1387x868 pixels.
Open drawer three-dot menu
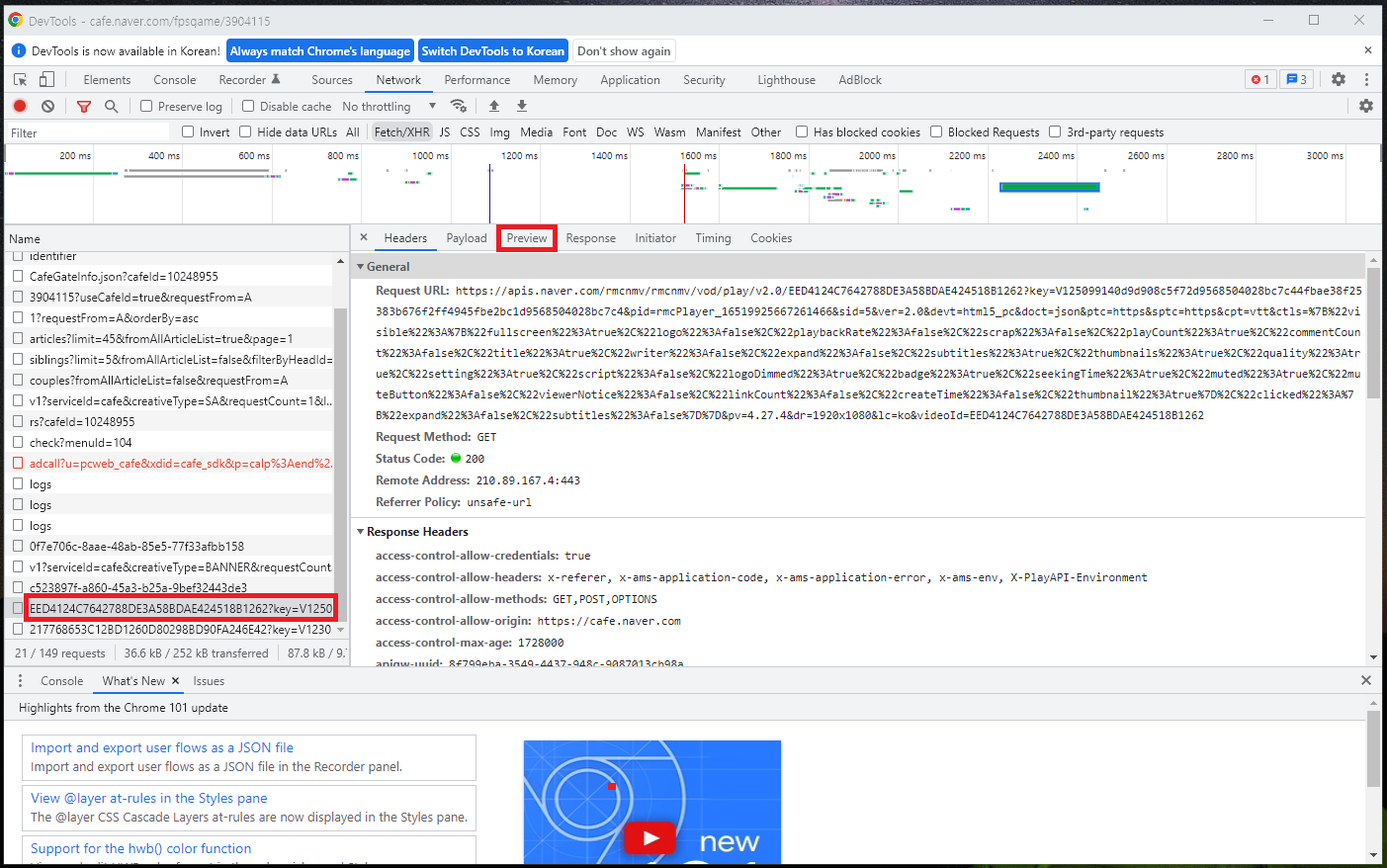[20, 681]
